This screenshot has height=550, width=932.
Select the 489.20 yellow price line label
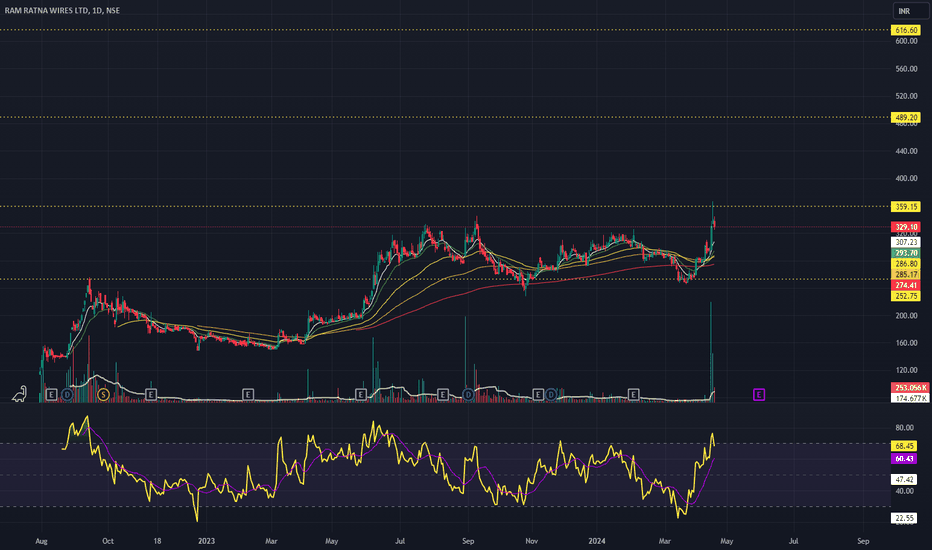coord(906,117)
